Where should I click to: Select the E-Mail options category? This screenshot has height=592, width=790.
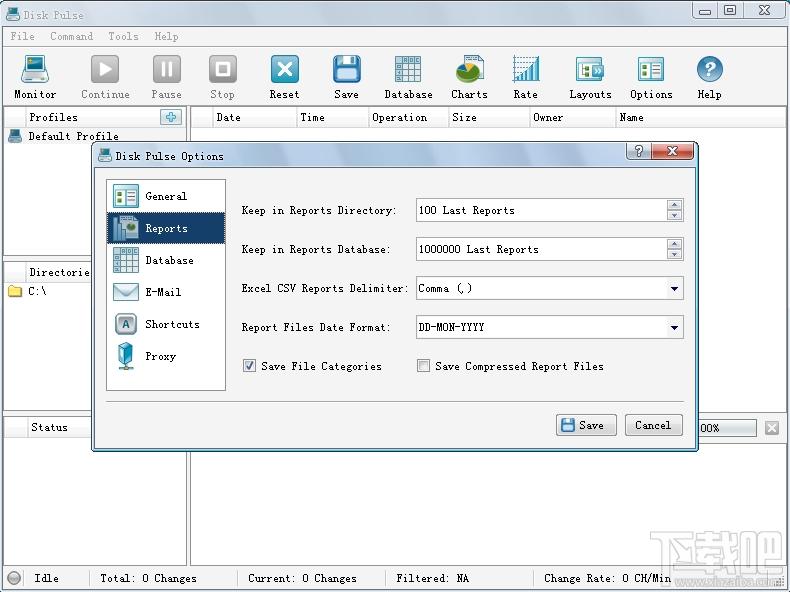pos(166,292)
